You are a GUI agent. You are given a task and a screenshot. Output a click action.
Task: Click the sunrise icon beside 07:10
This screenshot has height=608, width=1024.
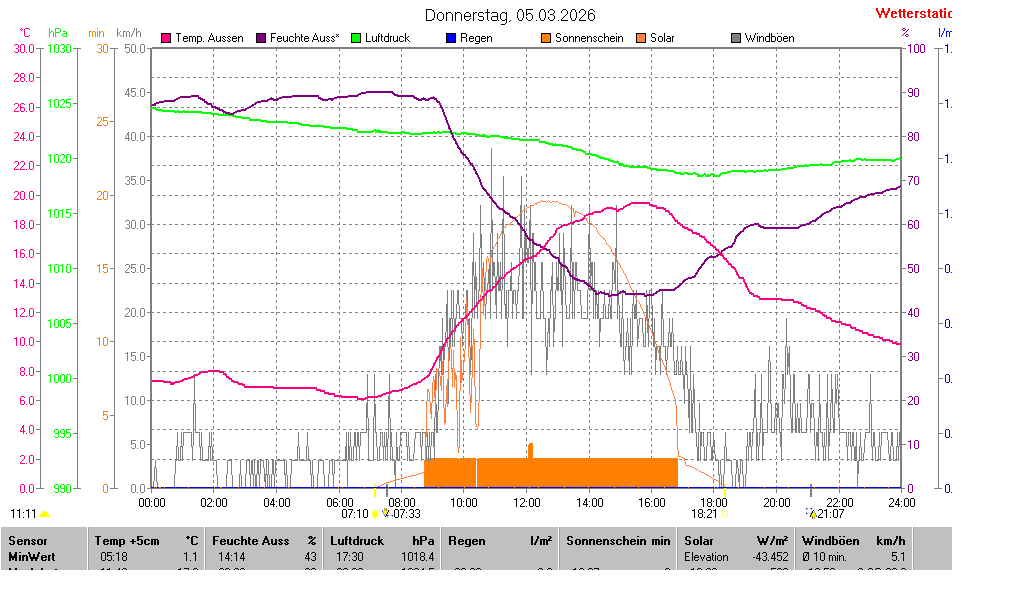376,514
